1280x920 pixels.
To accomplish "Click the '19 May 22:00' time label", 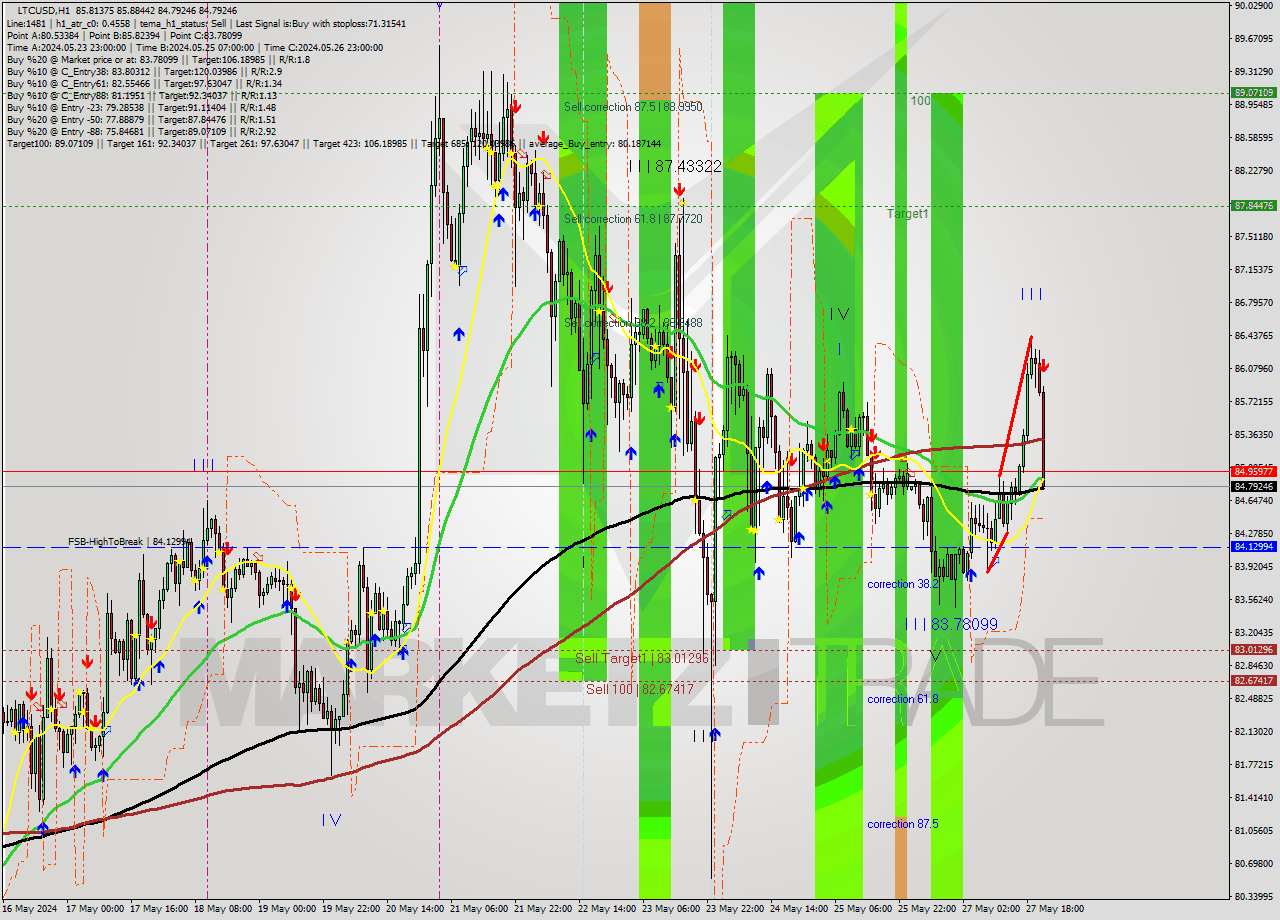I will (x=350, y=909).
